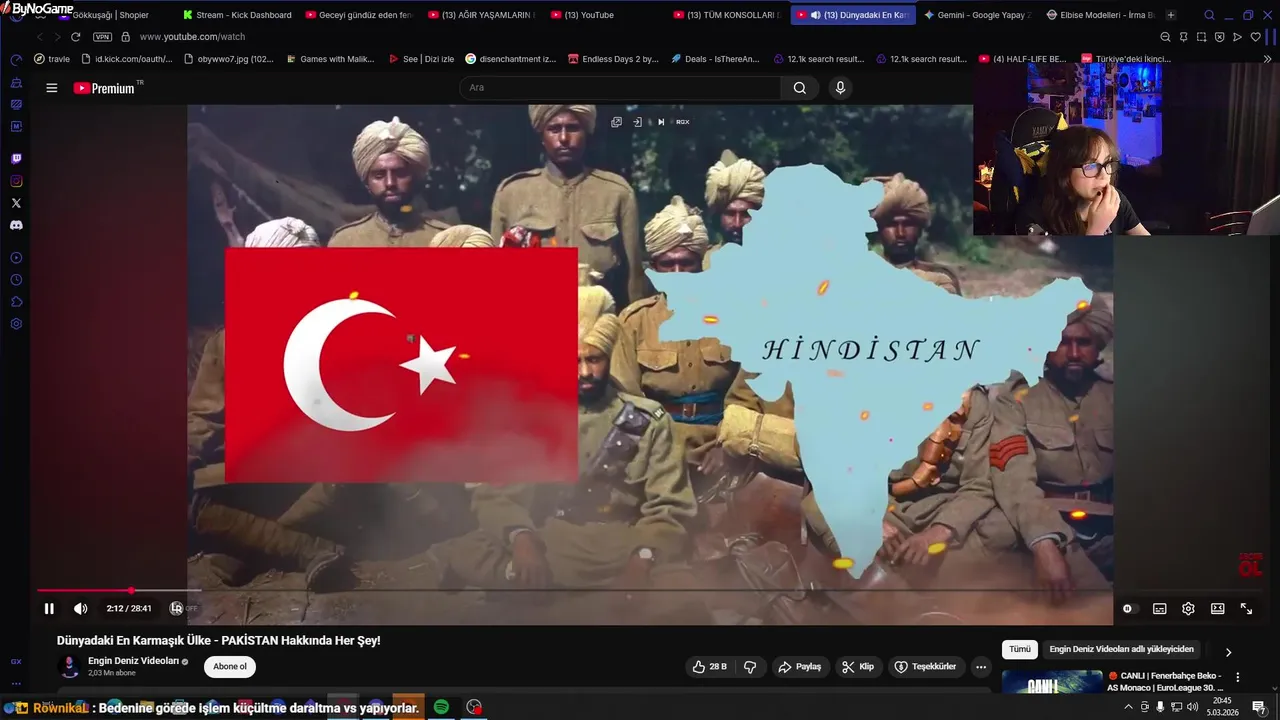Reload the page with the refresh icon

(75, 37)
